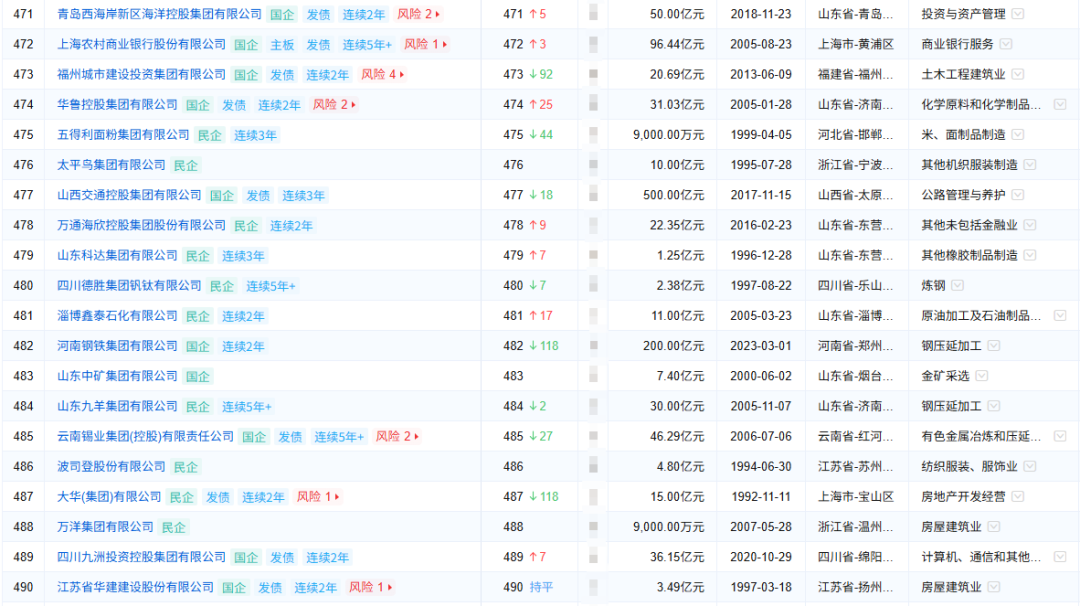Expand chevron after 米、面制品制造
The image size is (1080, 606).
coord(1017,134)
